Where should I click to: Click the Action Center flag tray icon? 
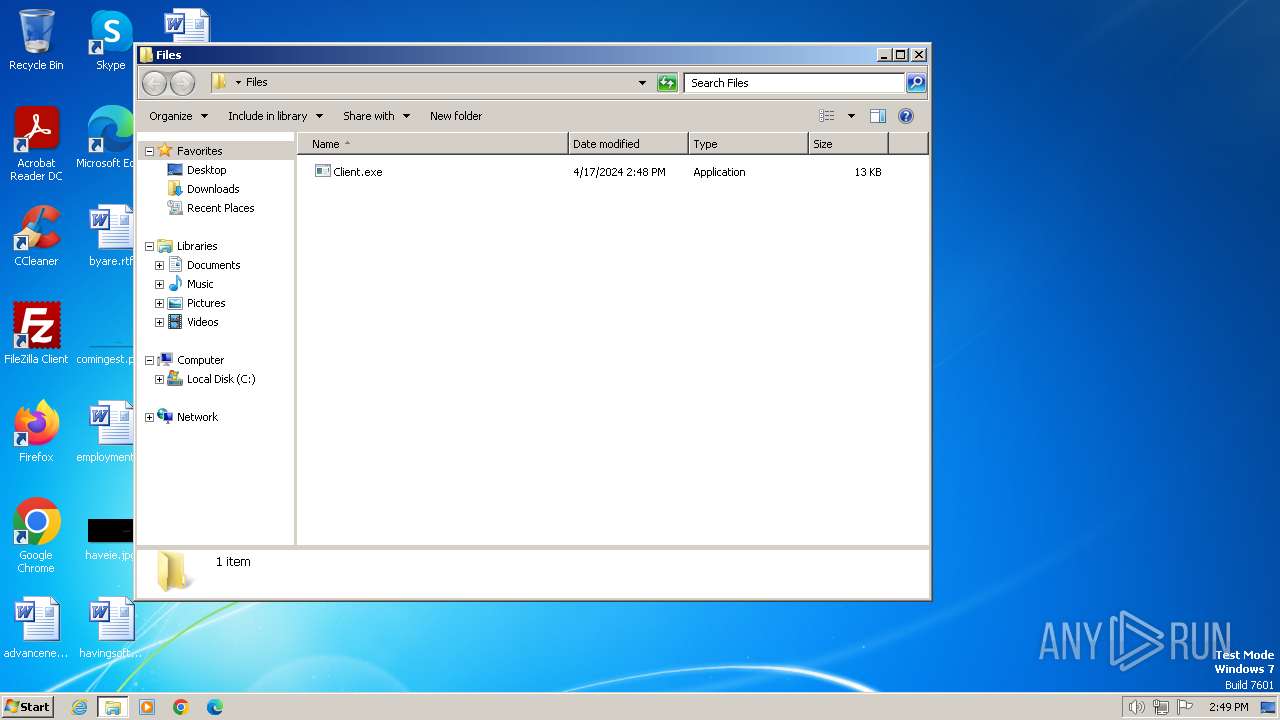pos(1185,707)
